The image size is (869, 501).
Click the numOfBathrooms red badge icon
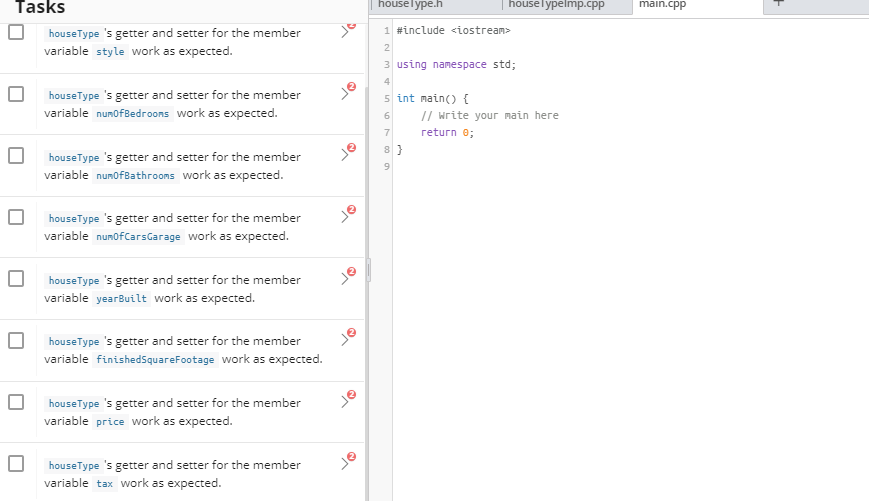[x=351, y=147]
